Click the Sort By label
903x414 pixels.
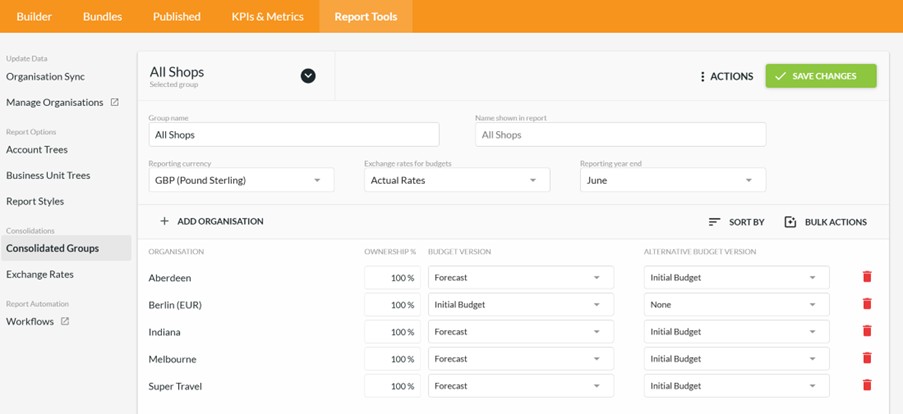pos(746,222)
